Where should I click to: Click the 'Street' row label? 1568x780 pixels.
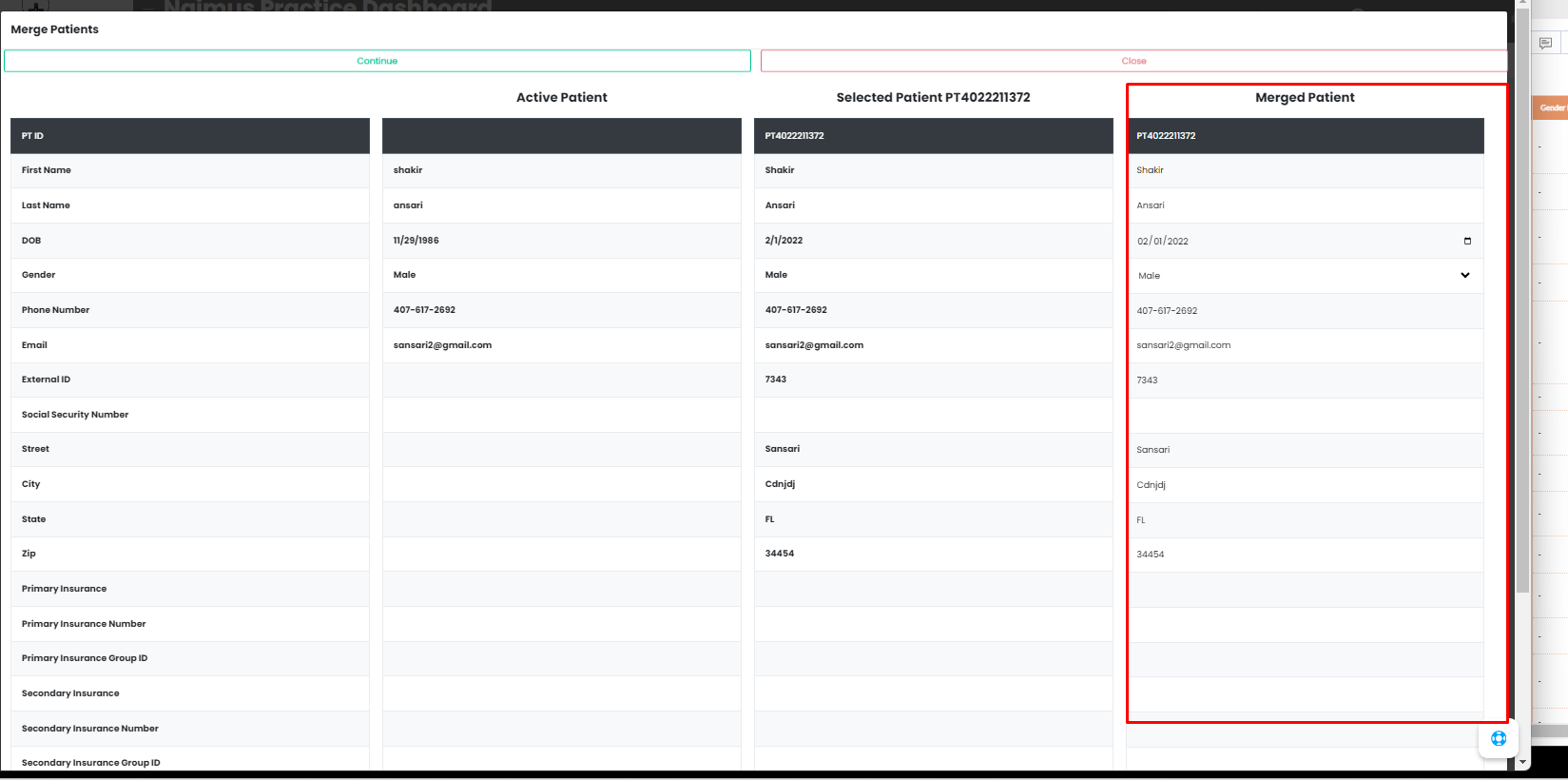click(35, 449)
